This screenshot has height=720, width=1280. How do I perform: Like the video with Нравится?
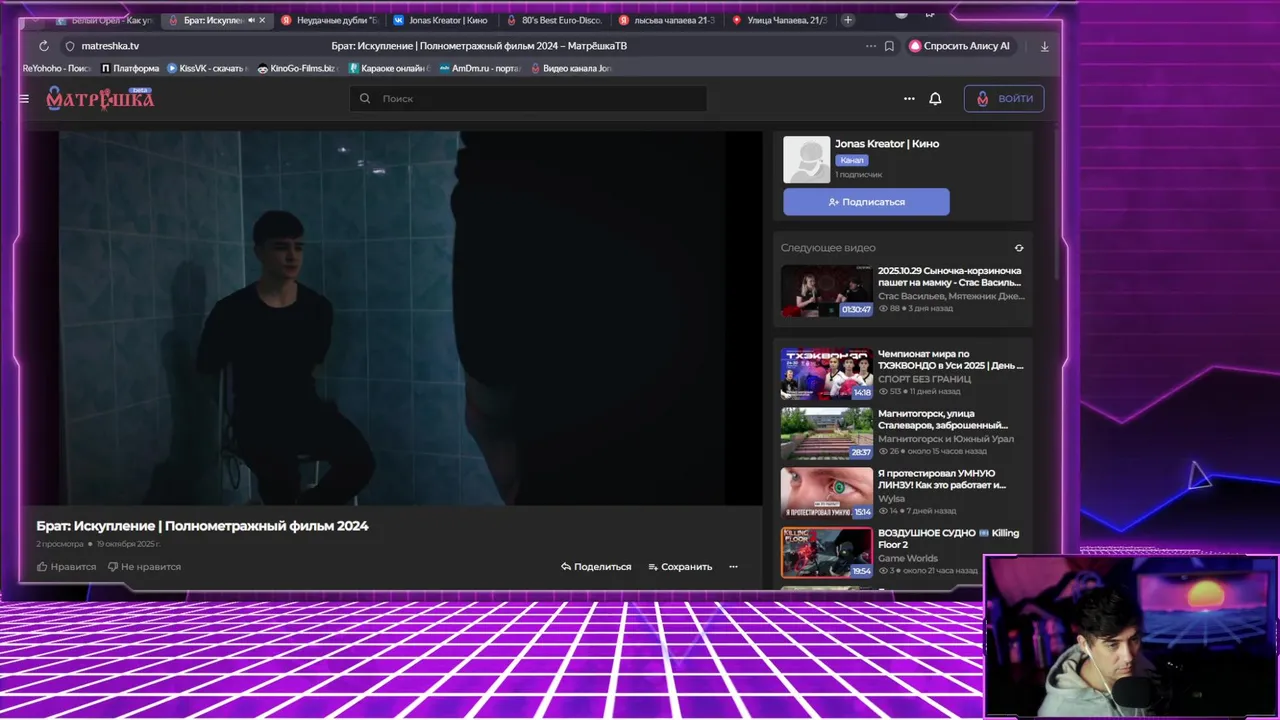click(x=66, y=567)
